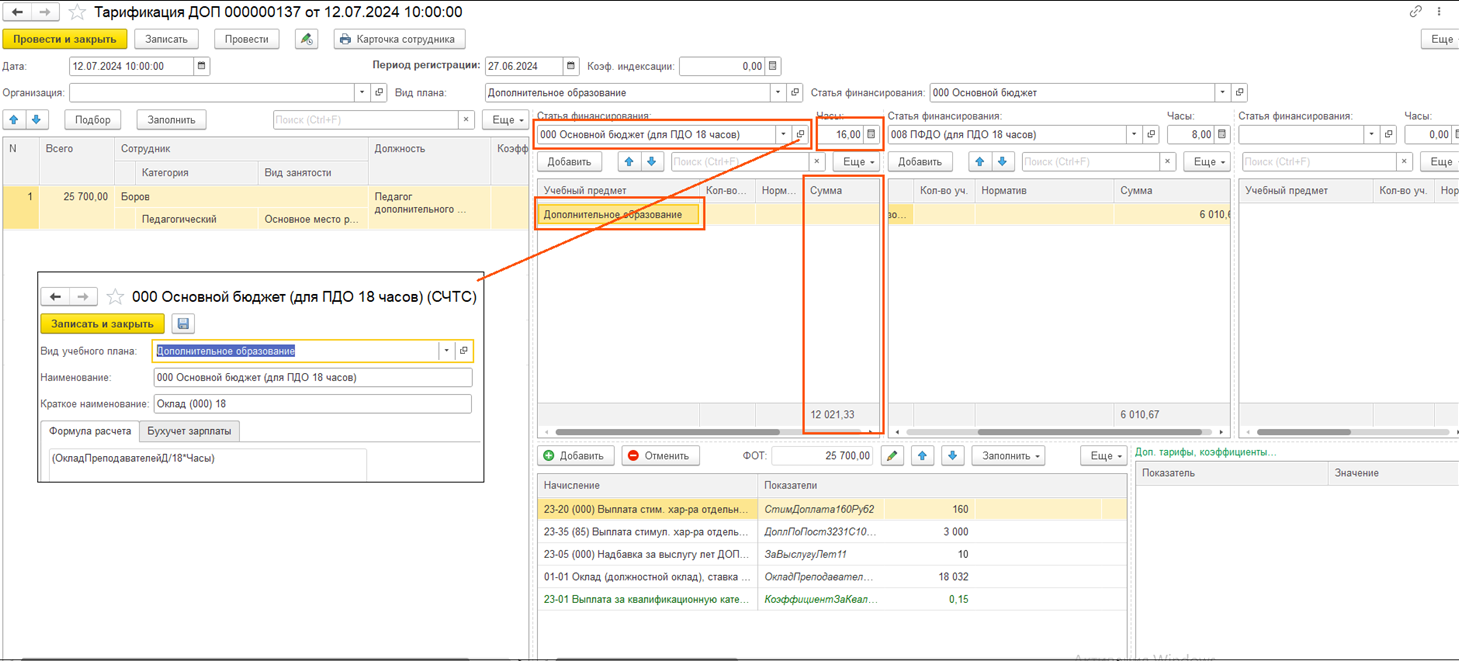Click the Краткое наименование input field
Screen dimensions: 1459x661
click(x=312, y=404)
